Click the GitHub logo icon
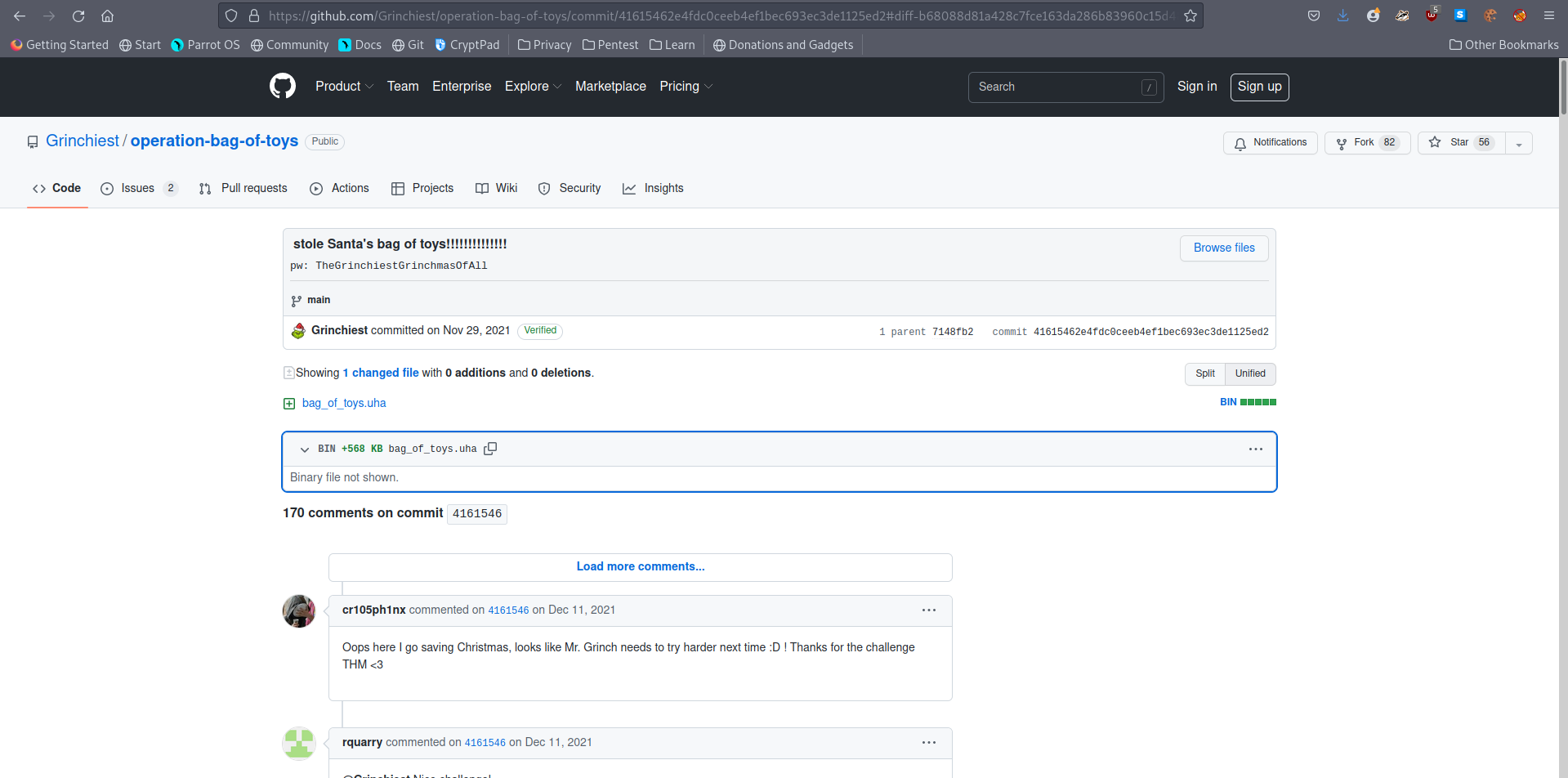The height and width of the screenshot is (778, 1568). pos(283,86)
